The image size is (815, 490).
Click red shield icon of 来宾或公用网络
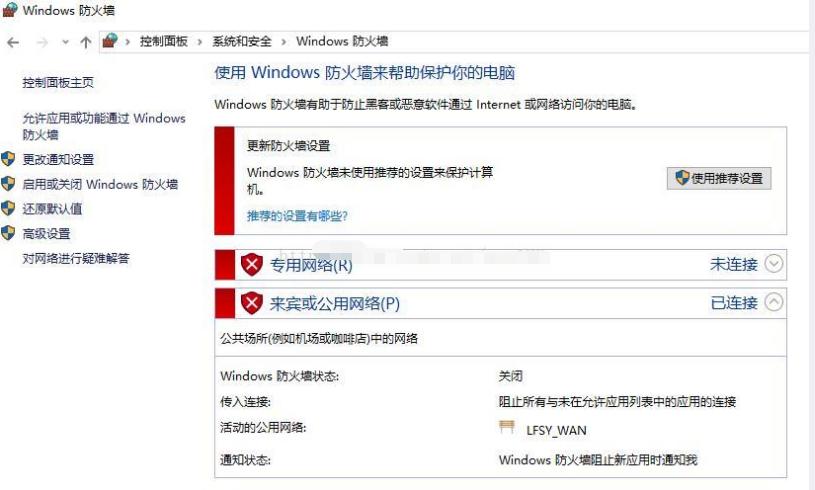pos(252,303)
